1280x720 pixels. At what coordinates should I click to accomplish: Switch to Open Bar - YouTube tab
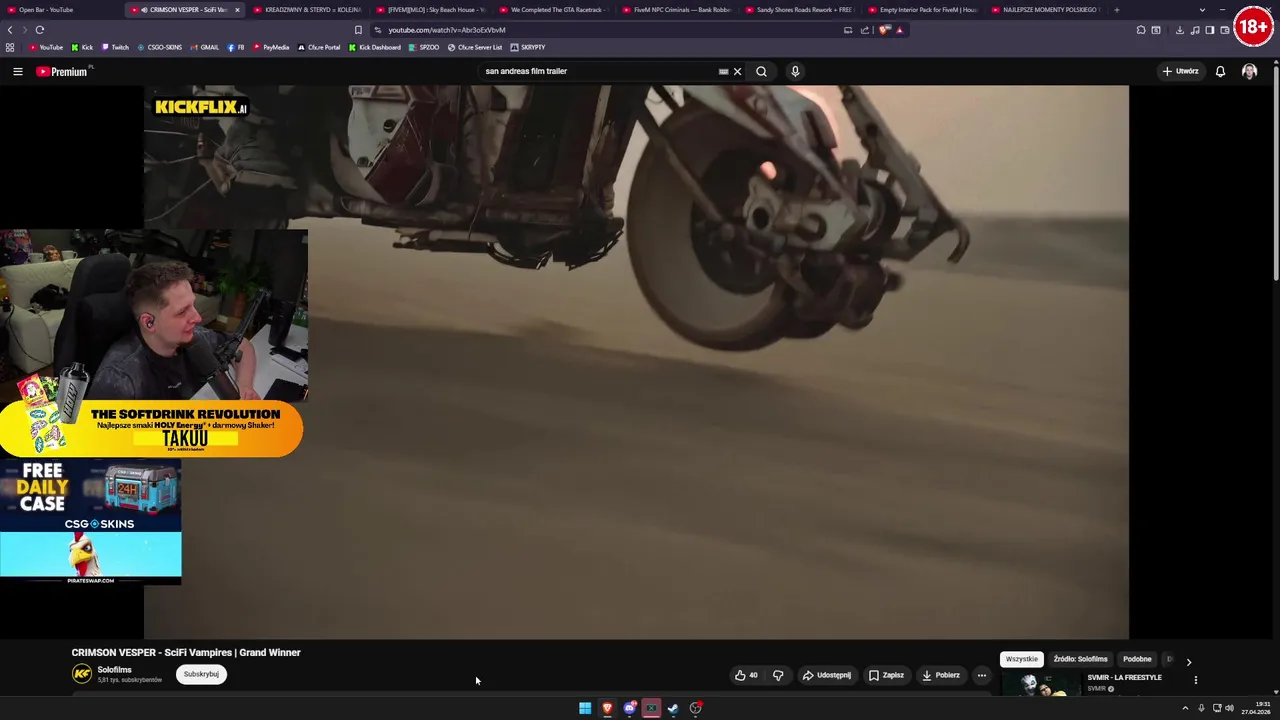(x=60, y=9)
